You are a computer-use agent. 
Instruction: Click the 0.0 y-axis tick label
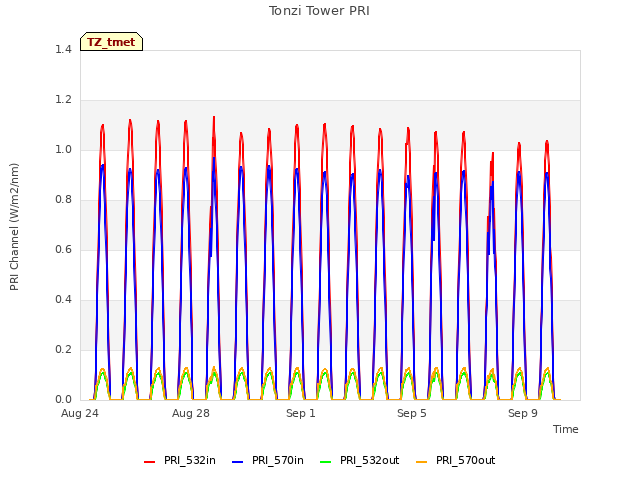(x=63, y=400)
